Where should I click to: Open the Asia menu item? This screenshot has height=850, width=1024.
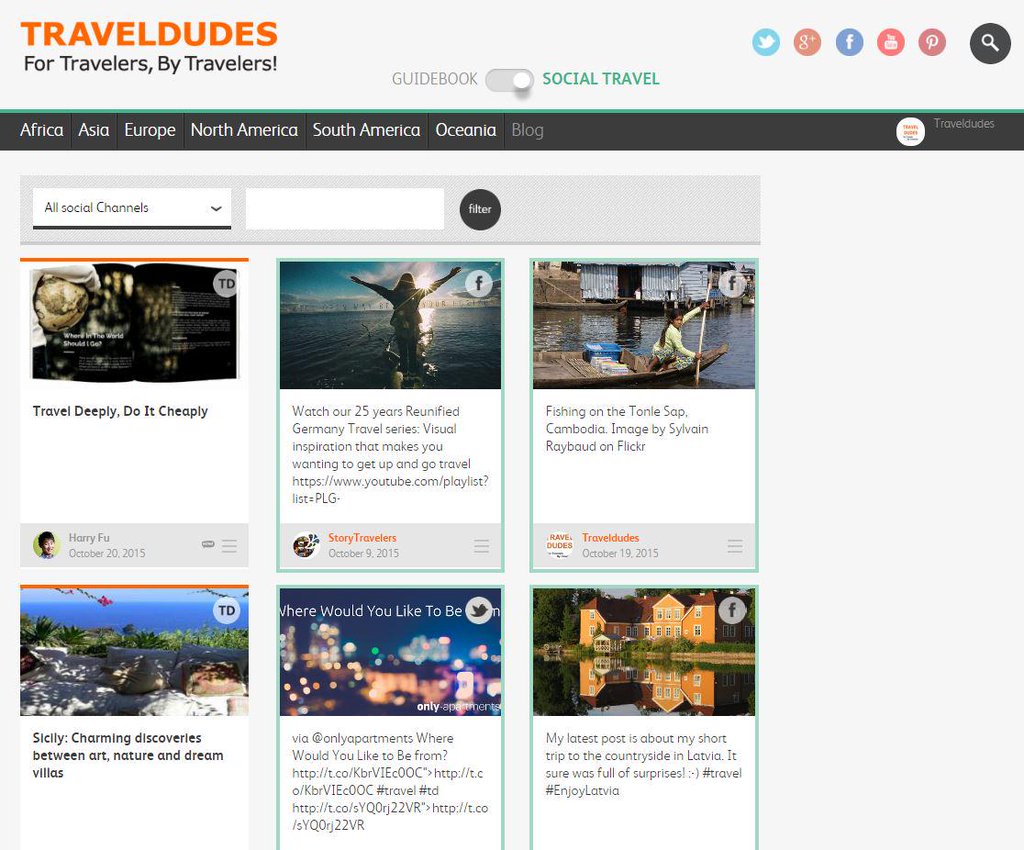tap(94, 130)
